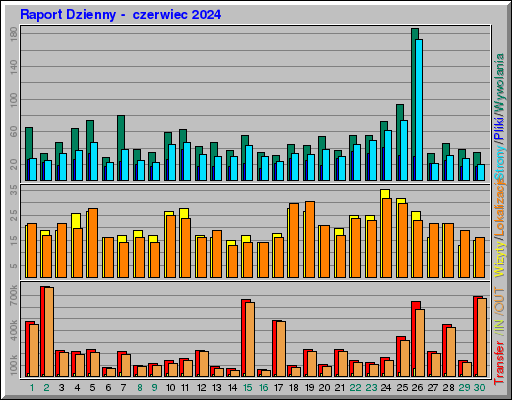Click the orange bar for day 19 in middle chart
This screenshot has height=400, width=512.
tap(310, 239)
